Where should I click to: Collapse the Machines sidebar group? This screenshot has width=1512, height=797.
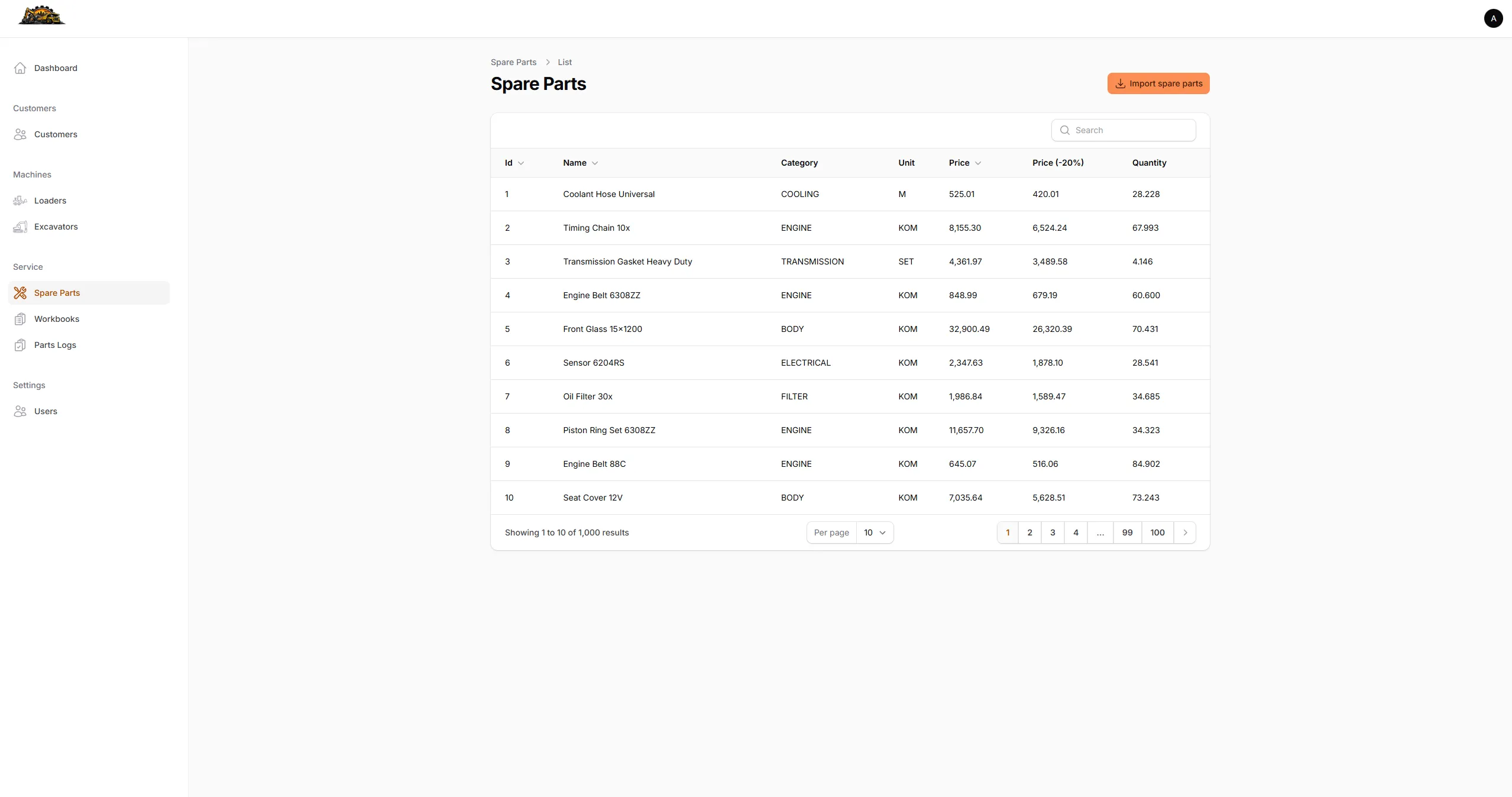[32, 175]
